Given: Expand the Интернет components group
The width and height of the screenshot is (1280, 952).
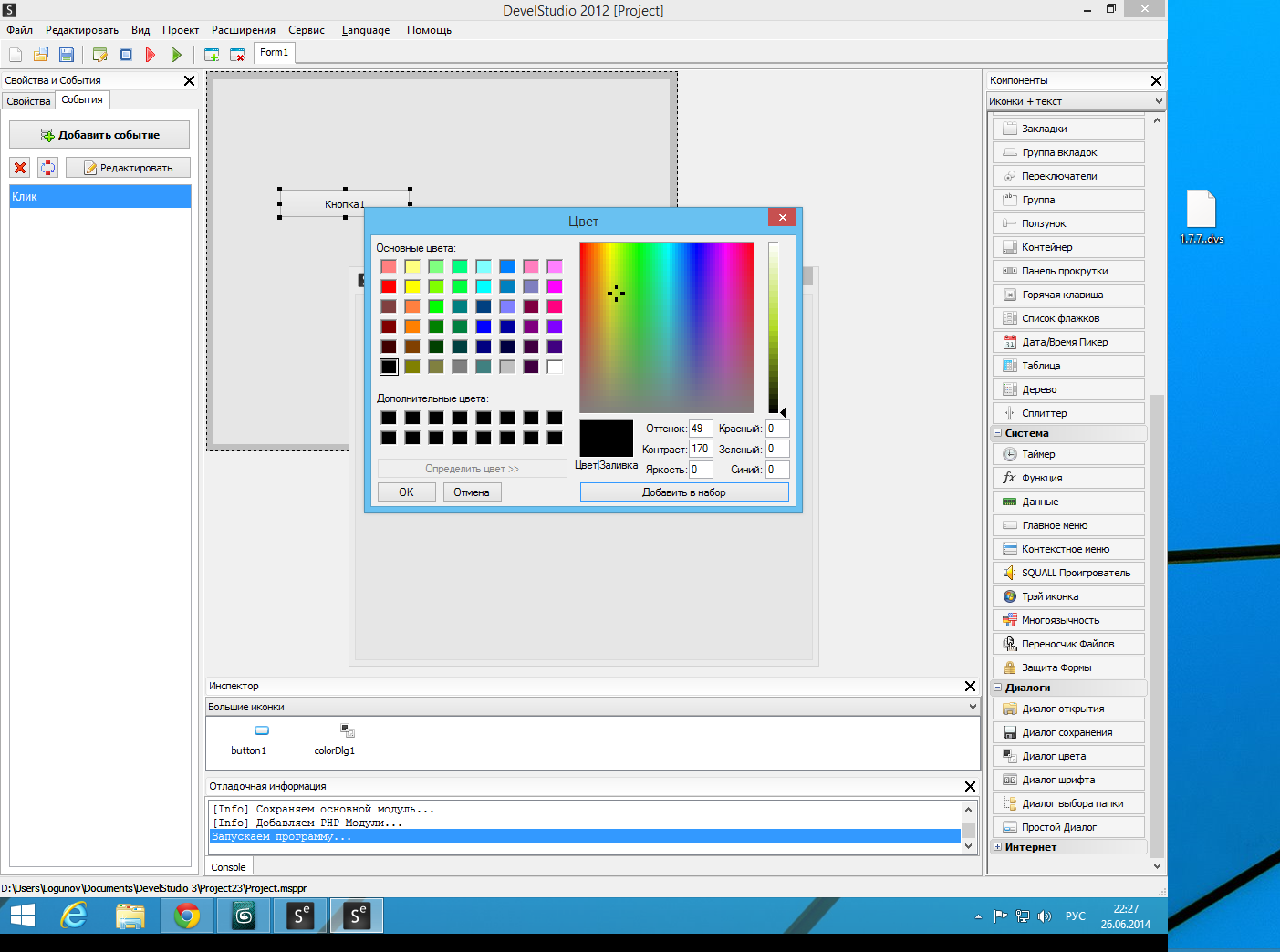Looking at the screenshot, I should click(x=997, y=847).
